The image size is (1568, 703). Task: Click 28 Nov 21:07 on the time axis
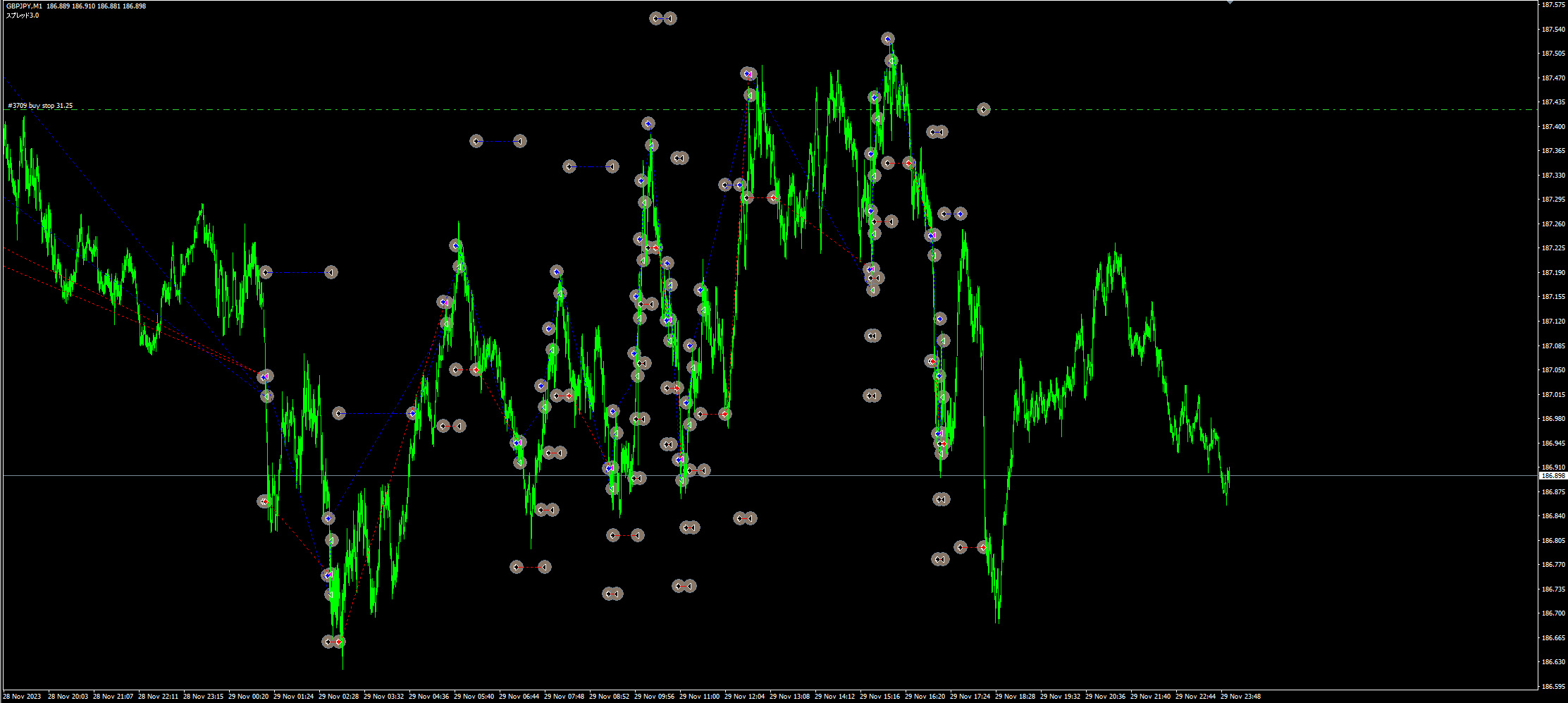click(x=113, y=697)
